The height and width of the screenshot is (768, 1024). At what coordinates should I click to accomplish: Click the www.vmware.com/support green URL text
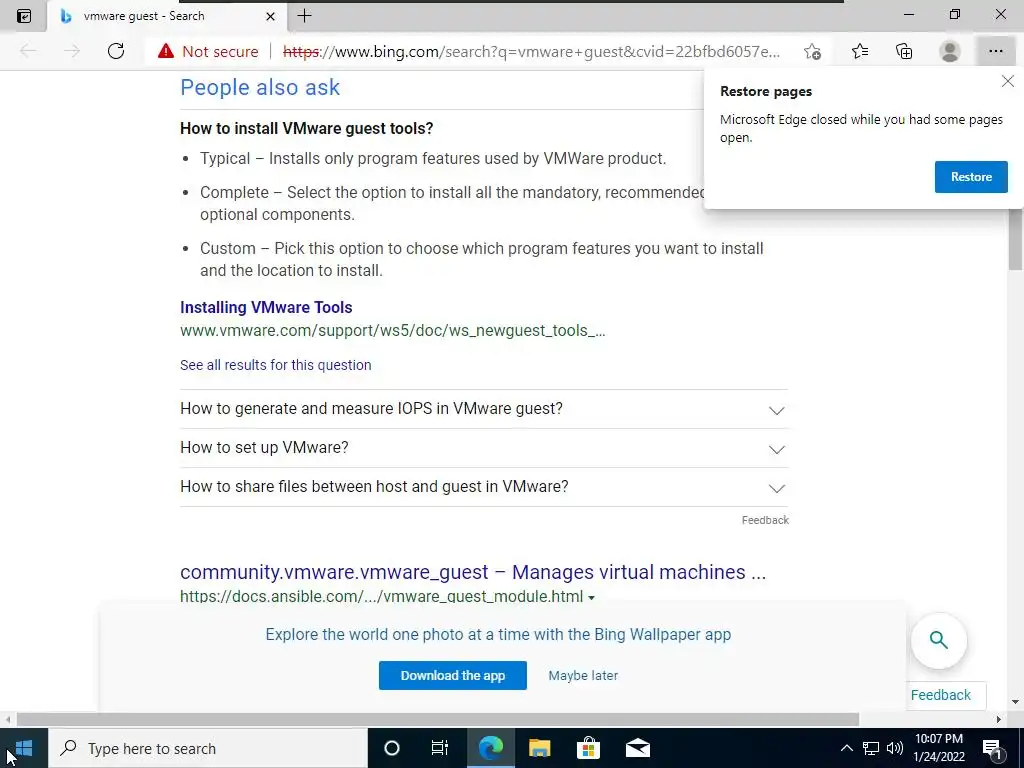click(392, 330)
